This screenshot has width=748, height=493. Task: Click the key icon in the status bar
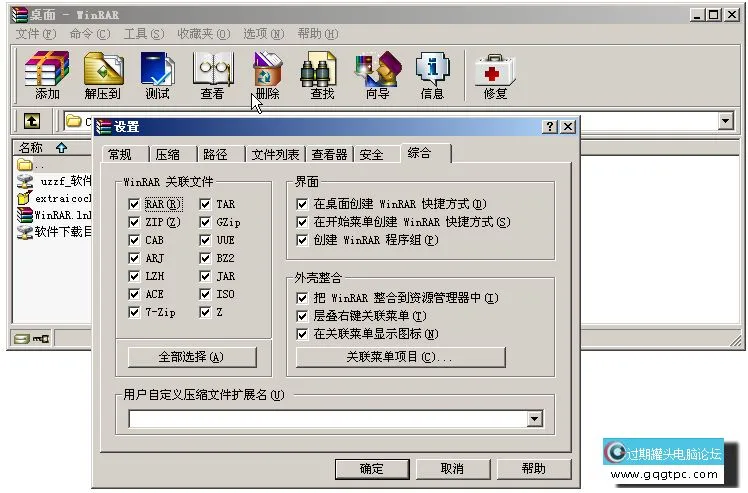(x=41, y=338)
